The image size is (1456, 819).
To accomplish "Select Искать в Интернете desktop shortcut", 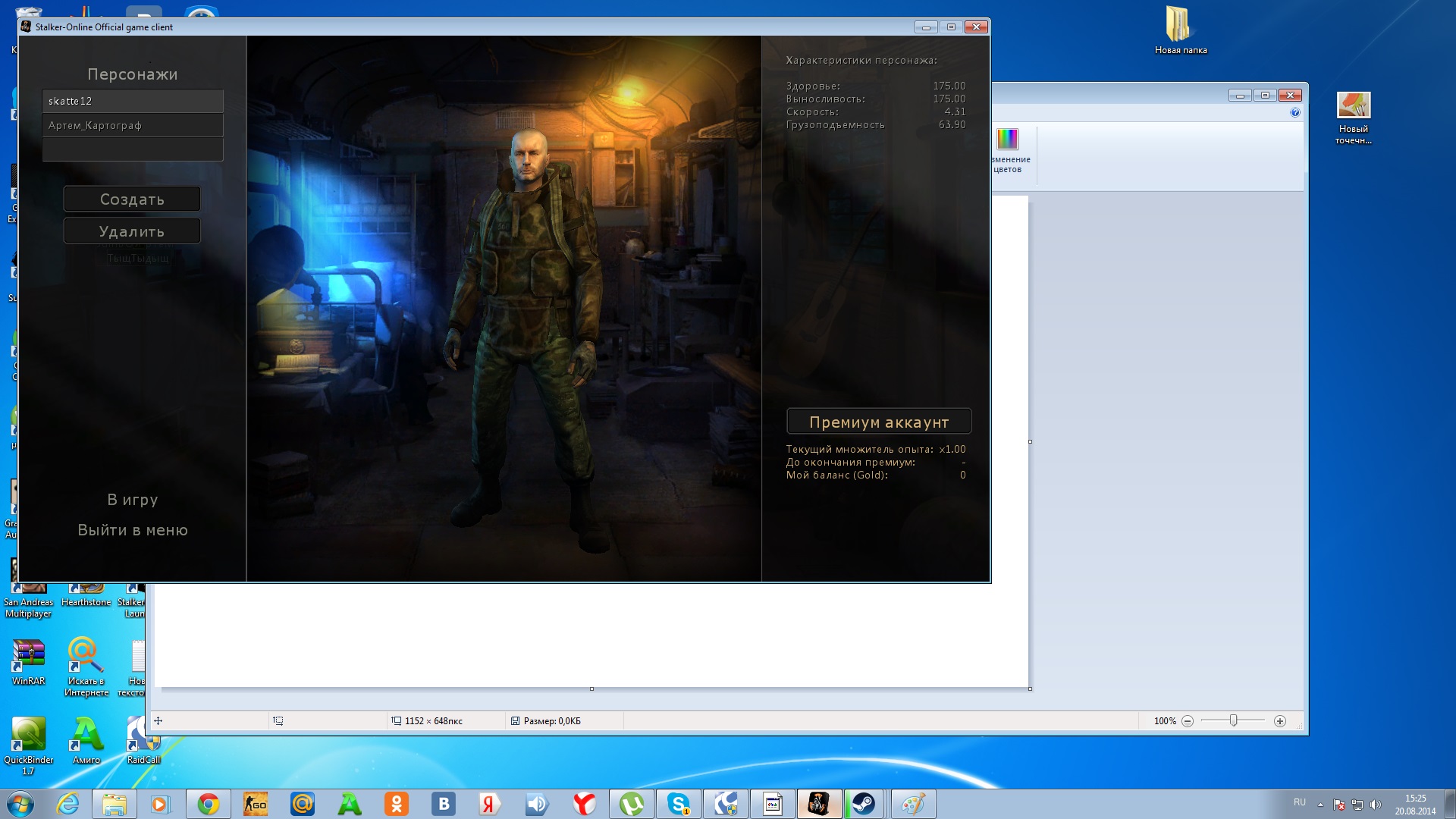I will pyautogui.click(x=86, y=667).
